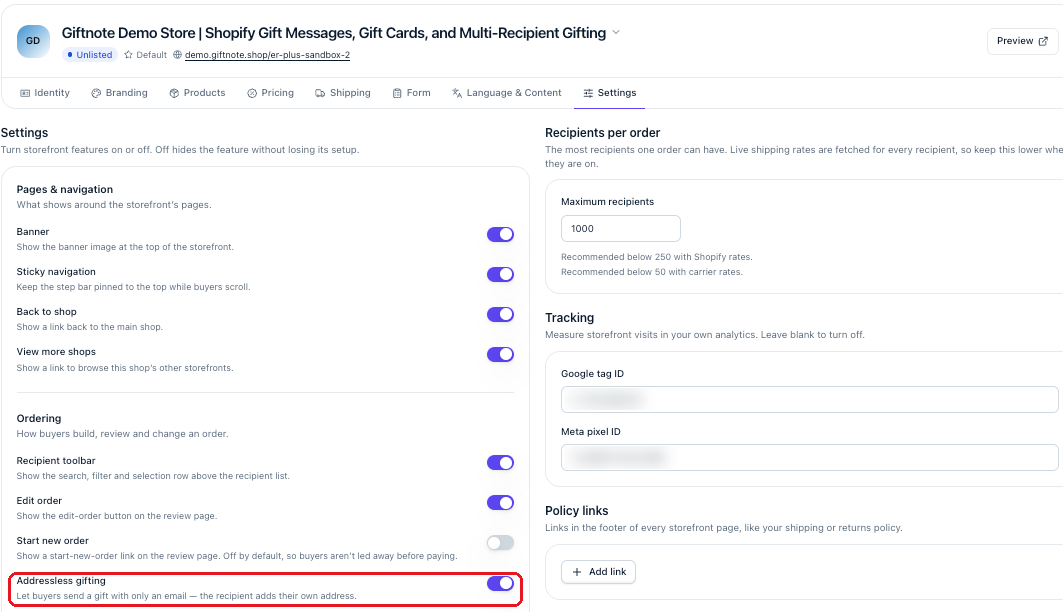Click the Shipping truck icon
1063x612 pixels.
[x=320, y=94]
